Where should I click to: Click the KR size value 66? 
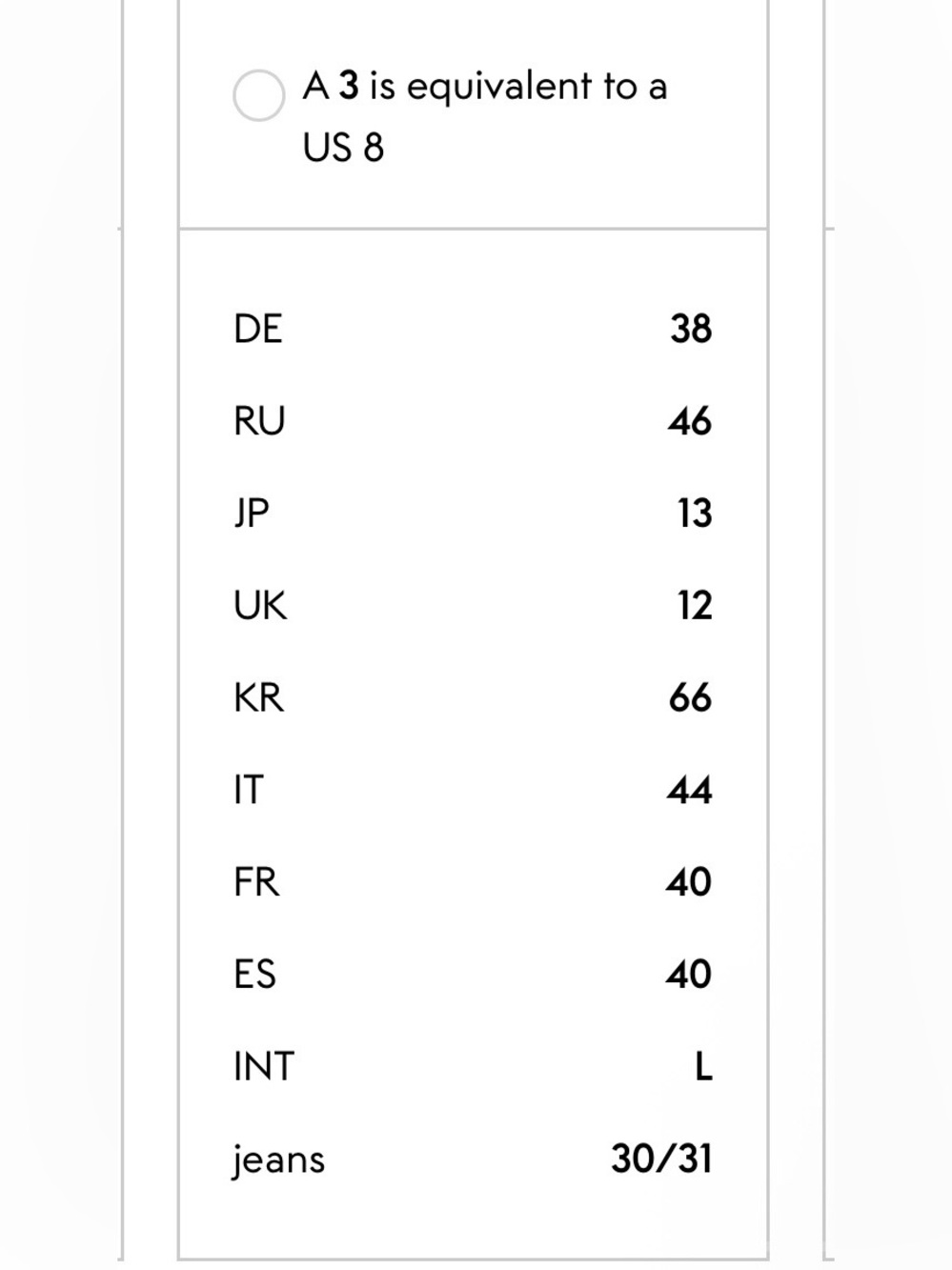[x=690, y=698]
